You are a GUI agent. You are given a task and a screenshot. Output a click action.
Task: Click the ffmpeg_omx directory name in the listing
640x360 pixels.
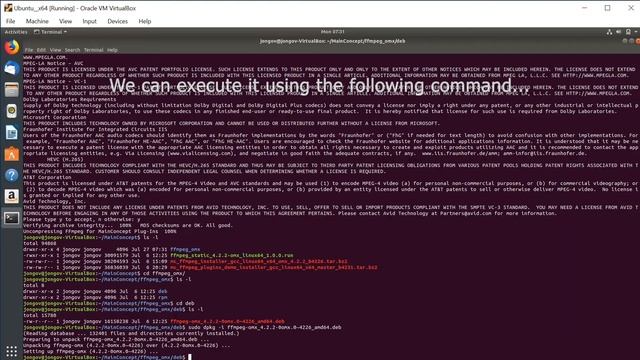pos(185,249)
